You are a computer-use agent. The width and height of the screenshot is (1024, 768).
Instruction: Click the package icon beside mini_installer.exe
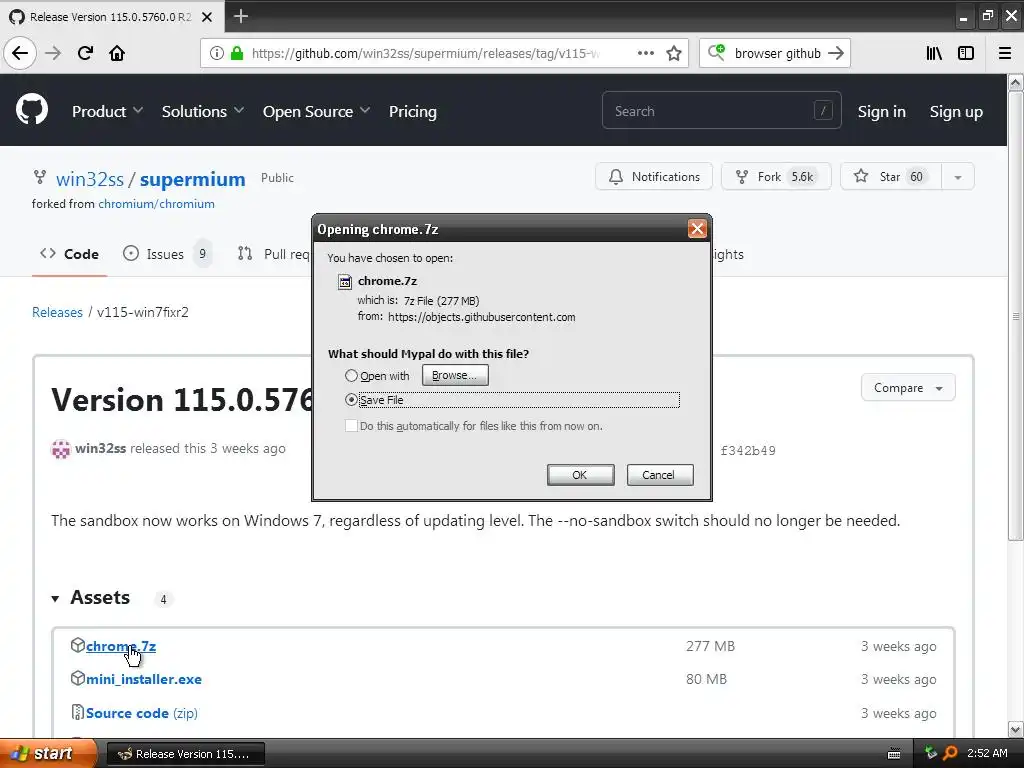(78, 679)
